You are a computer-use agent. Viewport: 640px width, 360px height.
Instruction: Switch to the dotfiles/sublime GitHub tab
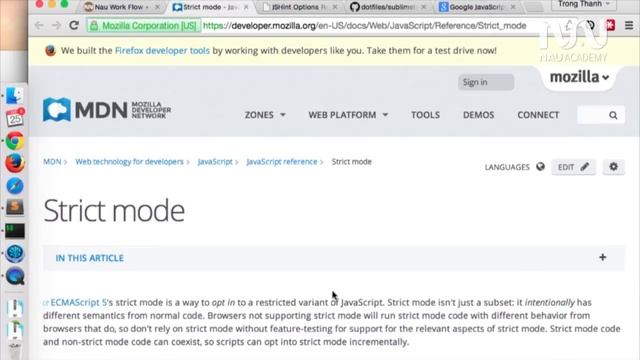tap(388, 7)
